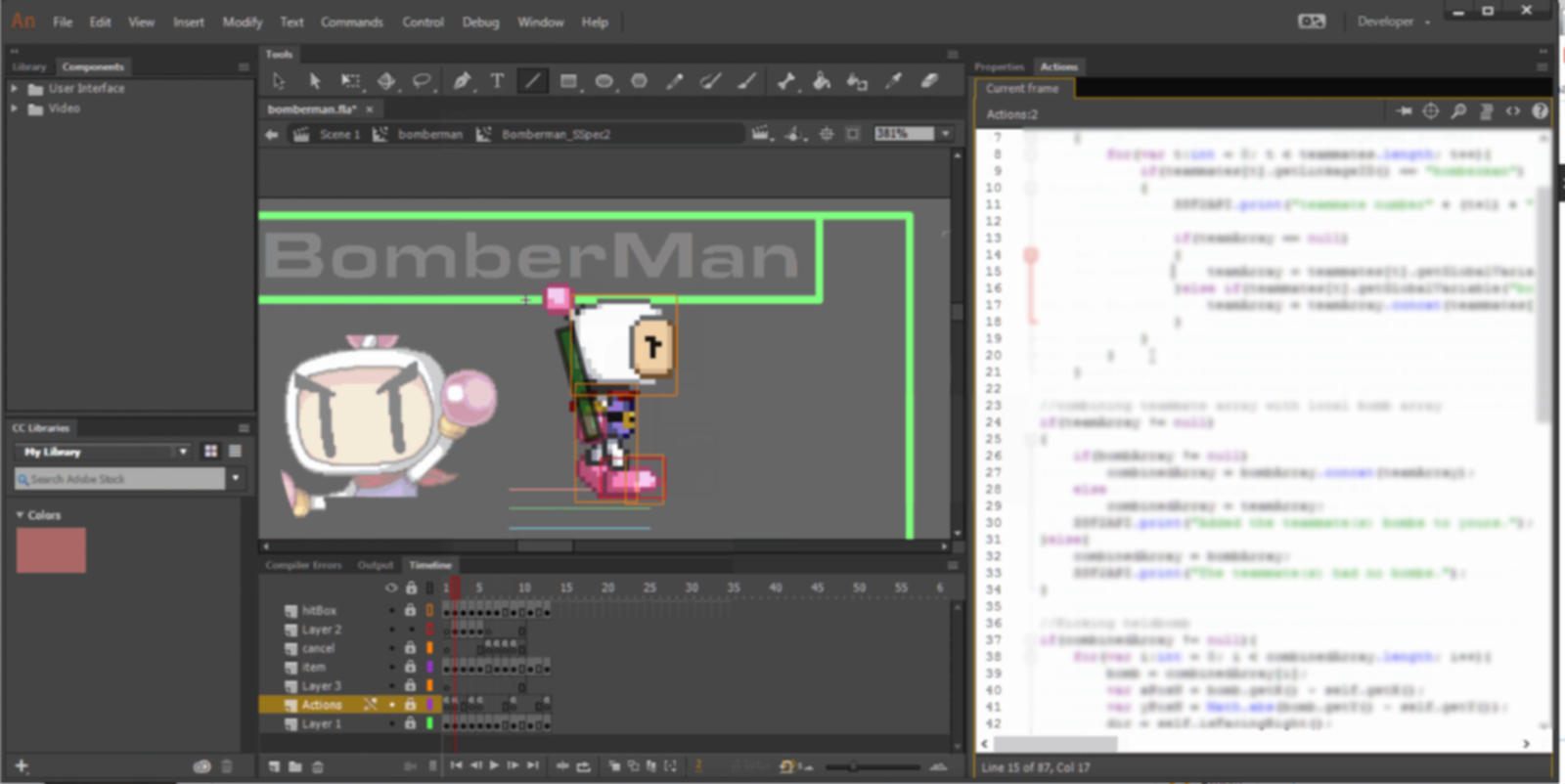Select the Eyedropper tool
This screenshot has height=784, width=1565.
pos(893,81)
